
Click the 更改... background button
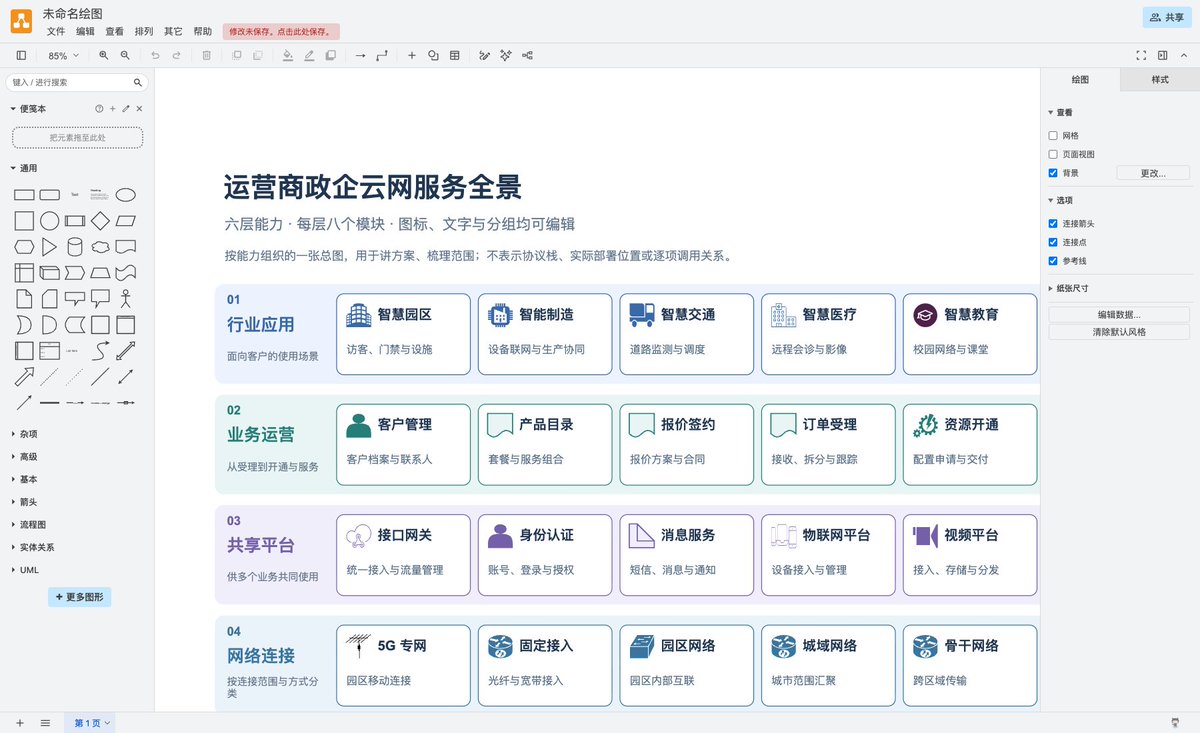point(1153,173)
